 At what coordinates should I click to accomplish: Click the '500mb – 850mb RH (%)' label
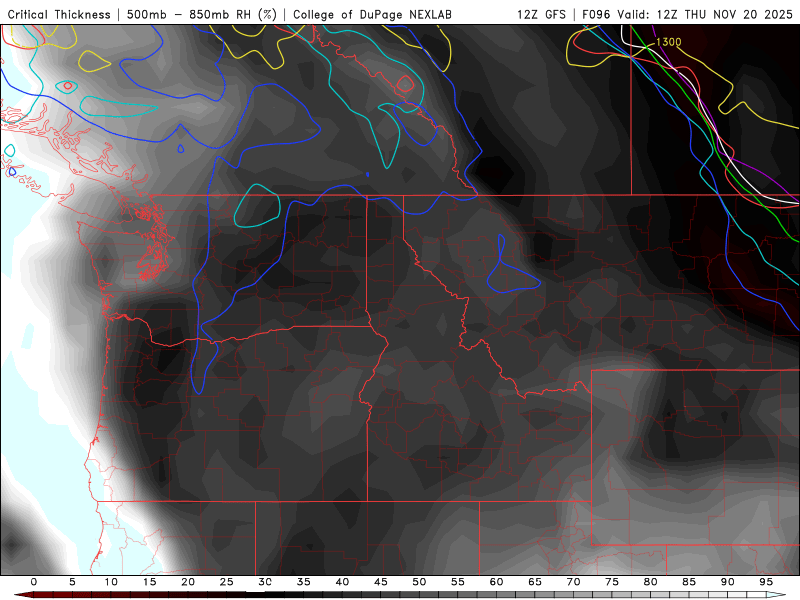click(202, 15)
